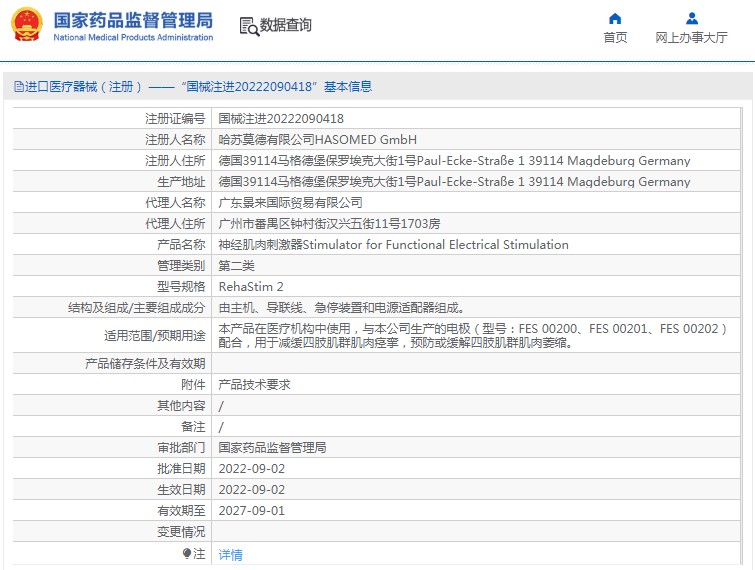Open the 详情 link
The image size is (755, 570).
click(230, 555)
